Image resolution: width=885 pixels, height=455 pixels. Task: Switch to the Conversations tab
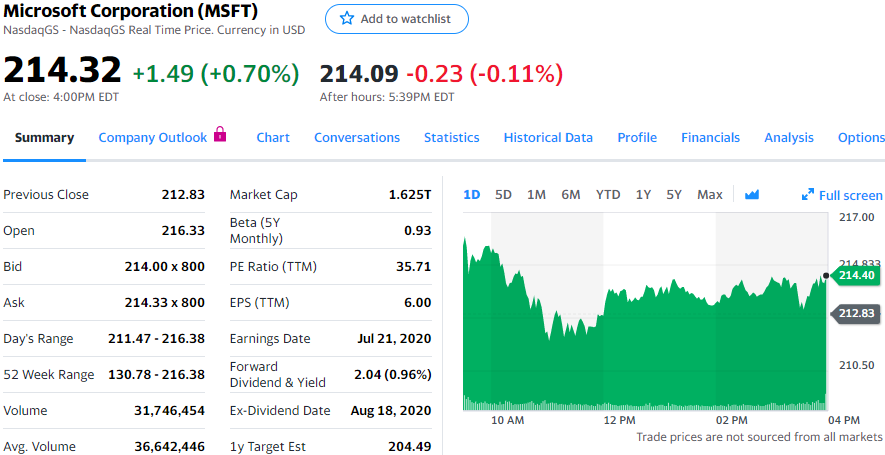[x=357, y=138]
